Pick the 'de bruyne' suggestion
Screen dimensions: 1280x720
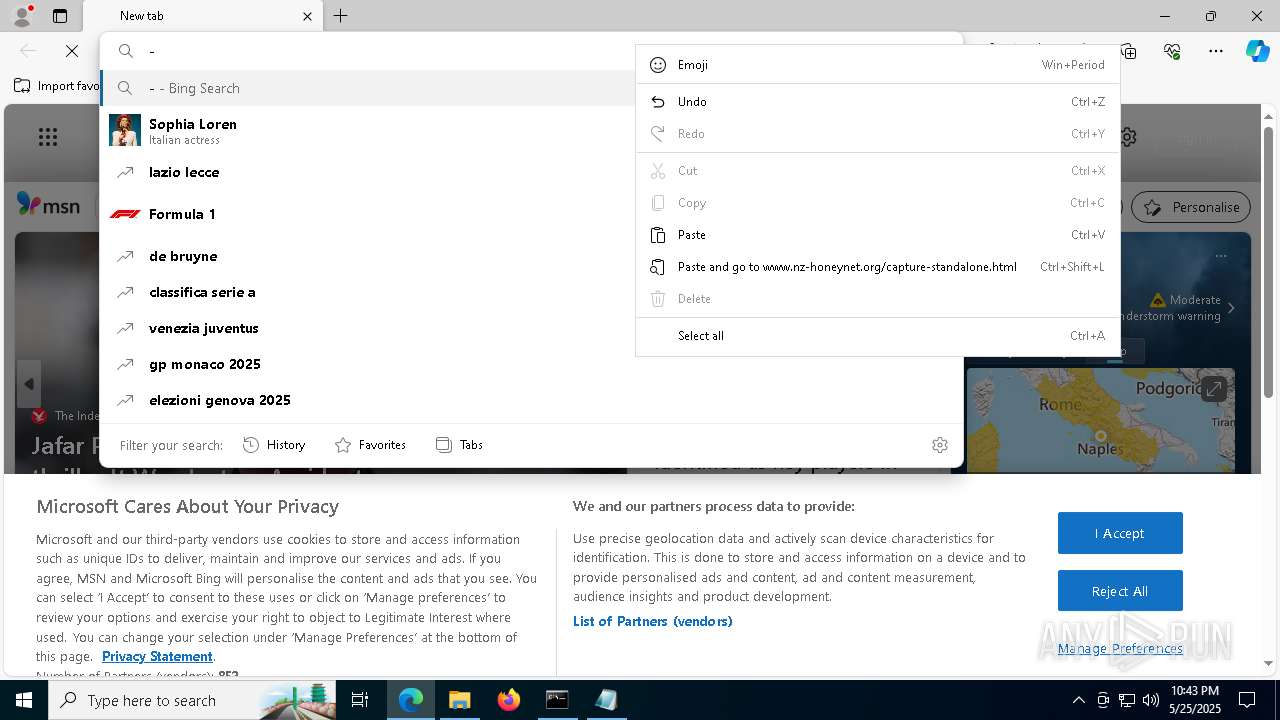[367, 256]
